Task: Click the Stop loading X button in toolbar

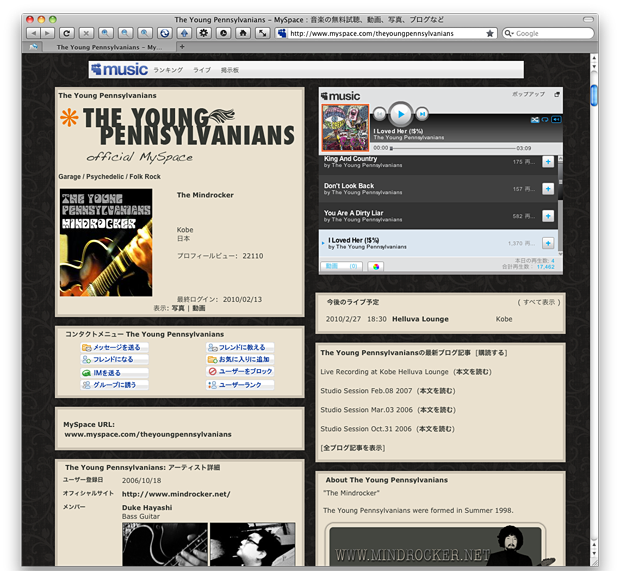Action: (x=86, y=33)
